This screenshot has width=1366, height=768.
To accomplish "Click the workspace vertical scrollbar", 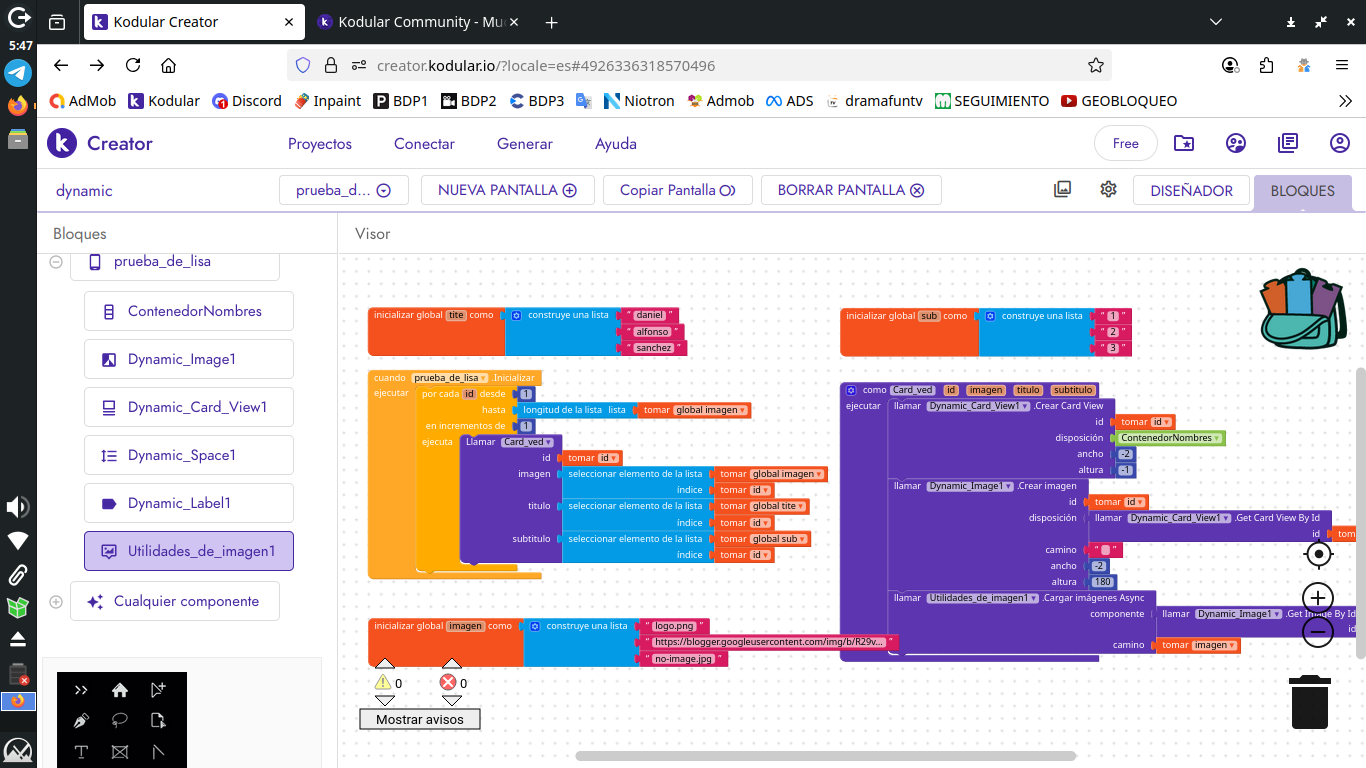I will [1360, 512].
